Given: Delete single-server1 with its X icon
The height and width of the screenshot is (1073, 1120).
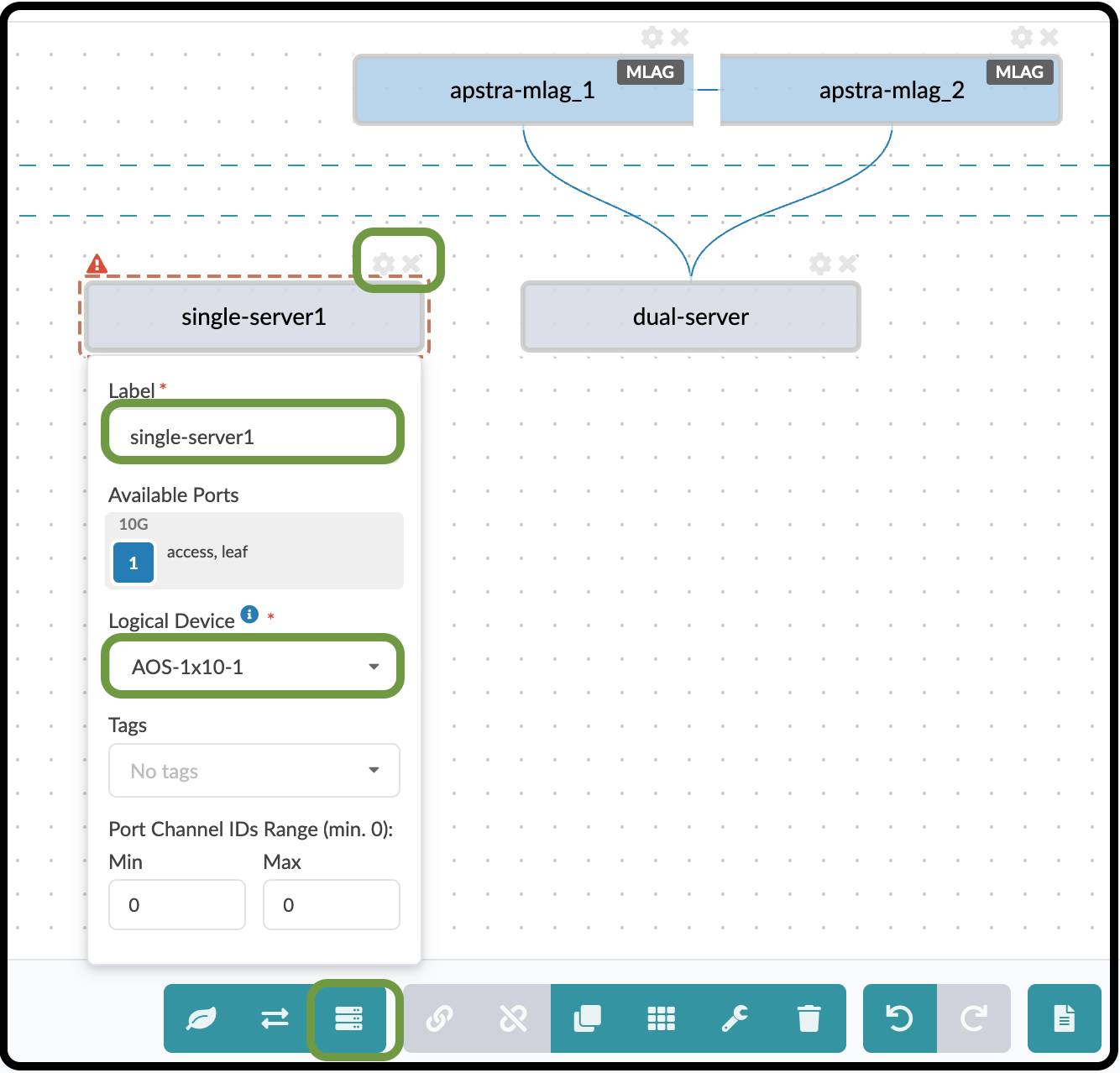Looking at the screenshot, I should click(411, 264).
